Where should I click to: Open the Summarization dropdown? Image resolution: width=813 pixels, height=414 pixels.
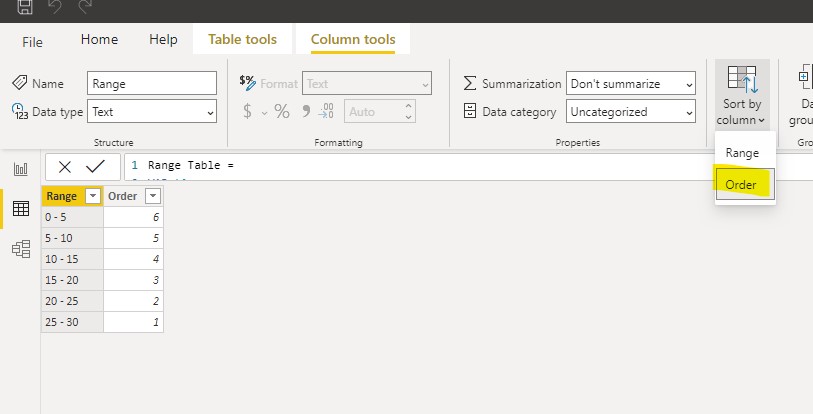point(630,84)
